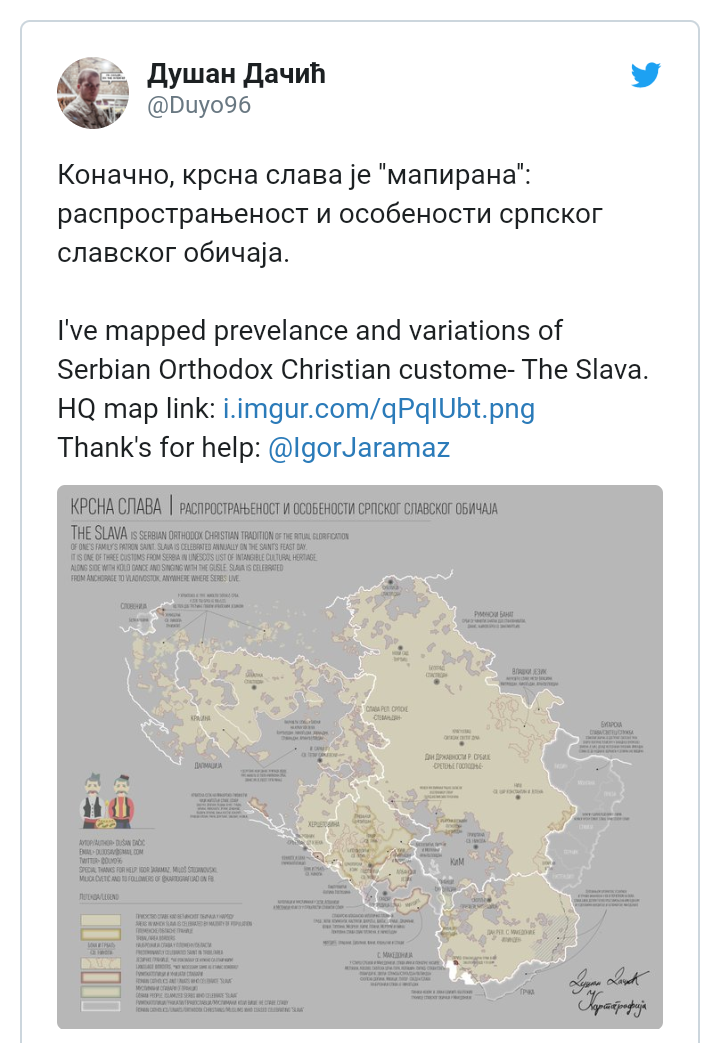Click the green-bordered legend swatch for Gorani people
Screen dimensions: 720x1043
pos(100,992)
